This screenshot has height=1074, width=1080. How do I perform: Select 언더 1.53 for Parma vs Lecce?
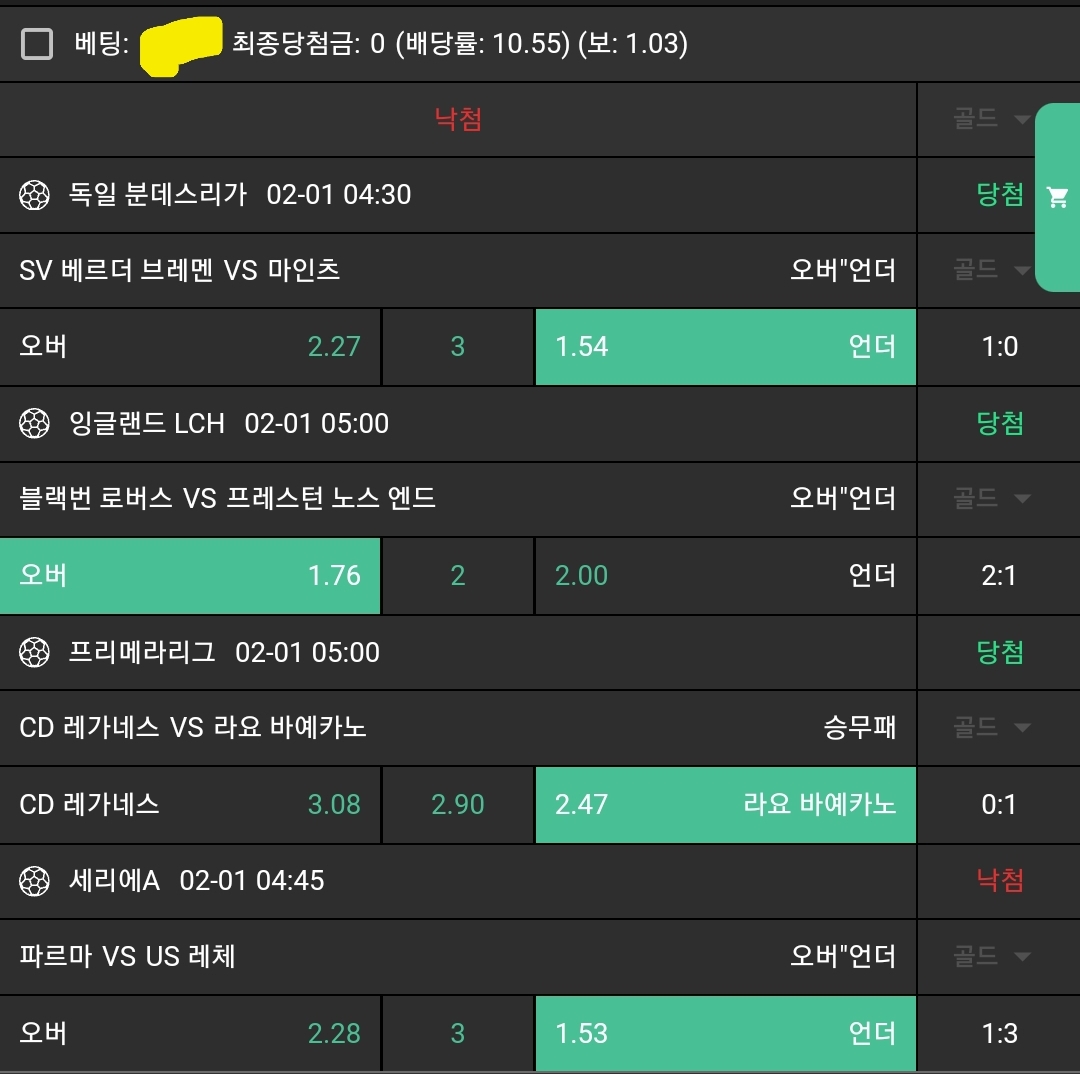coord(725,1033)
